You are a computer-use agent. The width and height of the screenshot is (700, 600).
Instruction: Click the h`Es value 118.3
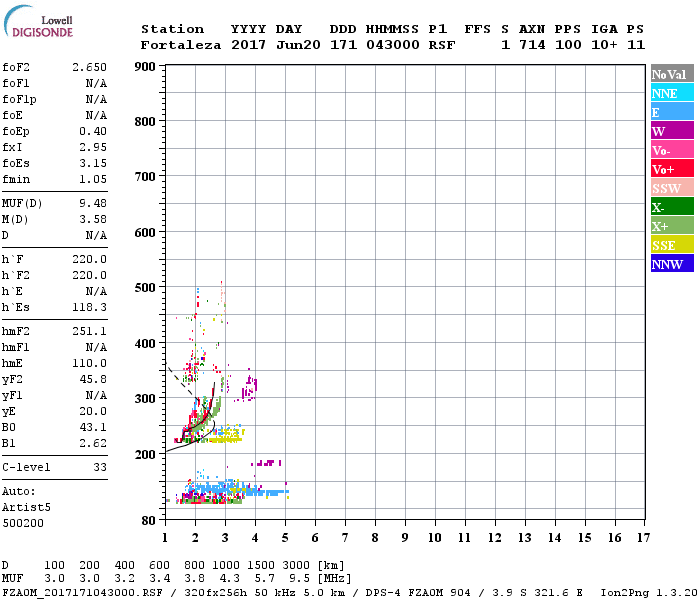pos(89,307)
